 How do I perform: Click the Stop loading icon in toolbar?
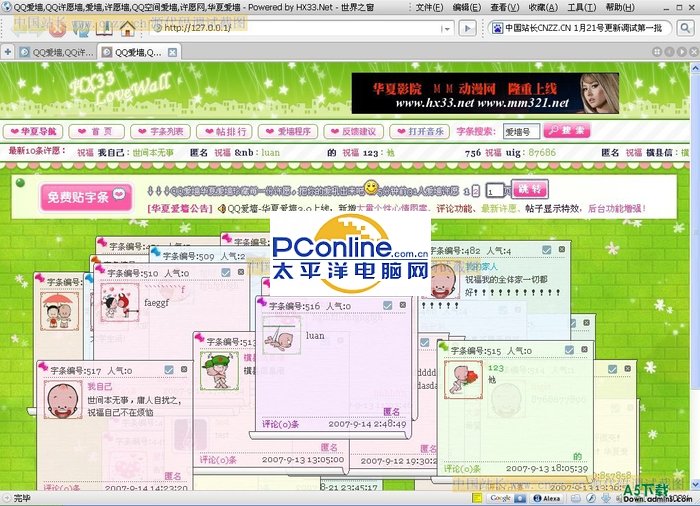tap(58, 28)
